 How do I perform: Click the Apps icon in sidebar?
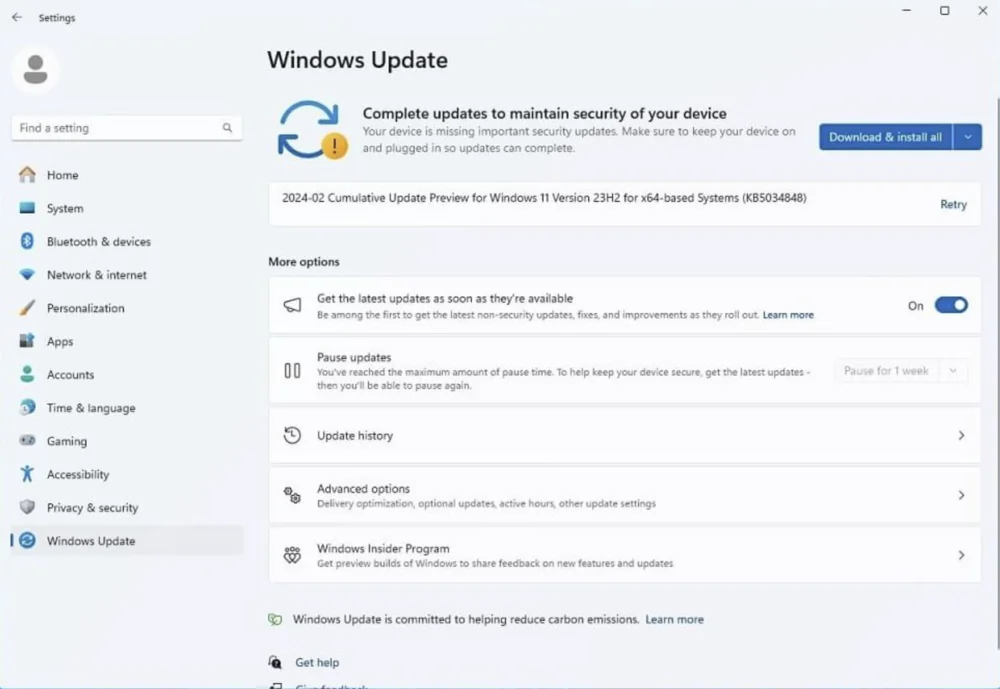(27, 341)
